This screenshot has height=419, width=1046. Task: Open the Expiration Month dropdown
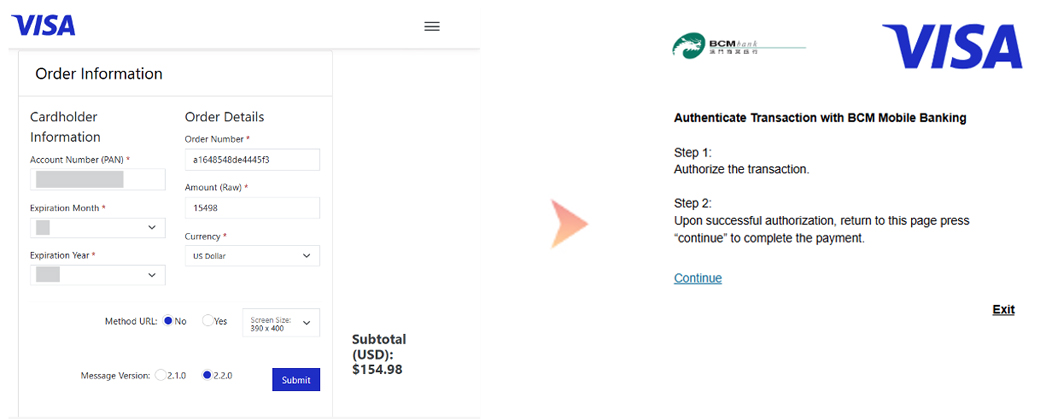pos(98,228)
